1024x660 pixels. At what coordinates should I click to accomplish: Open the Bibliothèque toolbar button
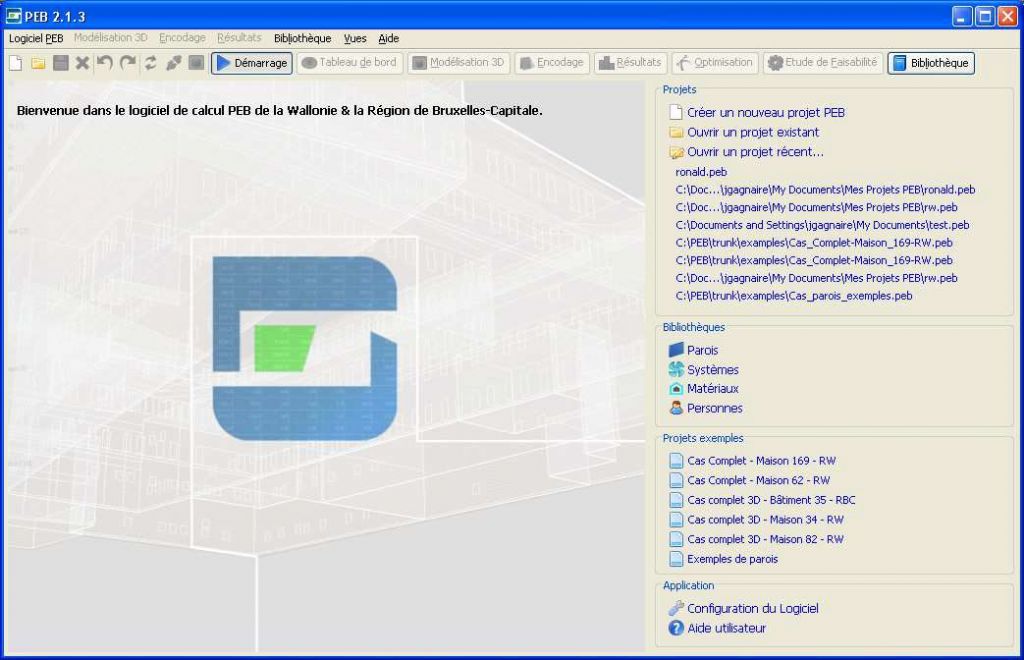[x=931, y=63]
